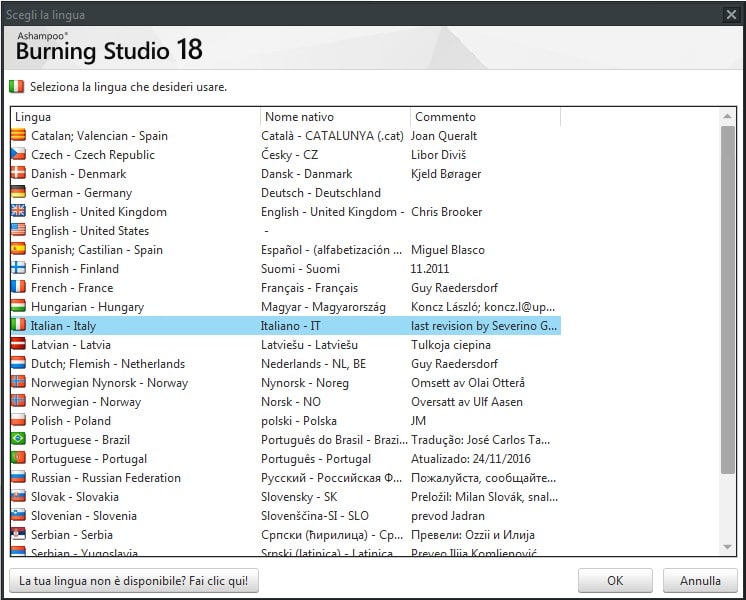
Task: Click comment 'Miguel Blasco'
Action: tap(448, 250)
